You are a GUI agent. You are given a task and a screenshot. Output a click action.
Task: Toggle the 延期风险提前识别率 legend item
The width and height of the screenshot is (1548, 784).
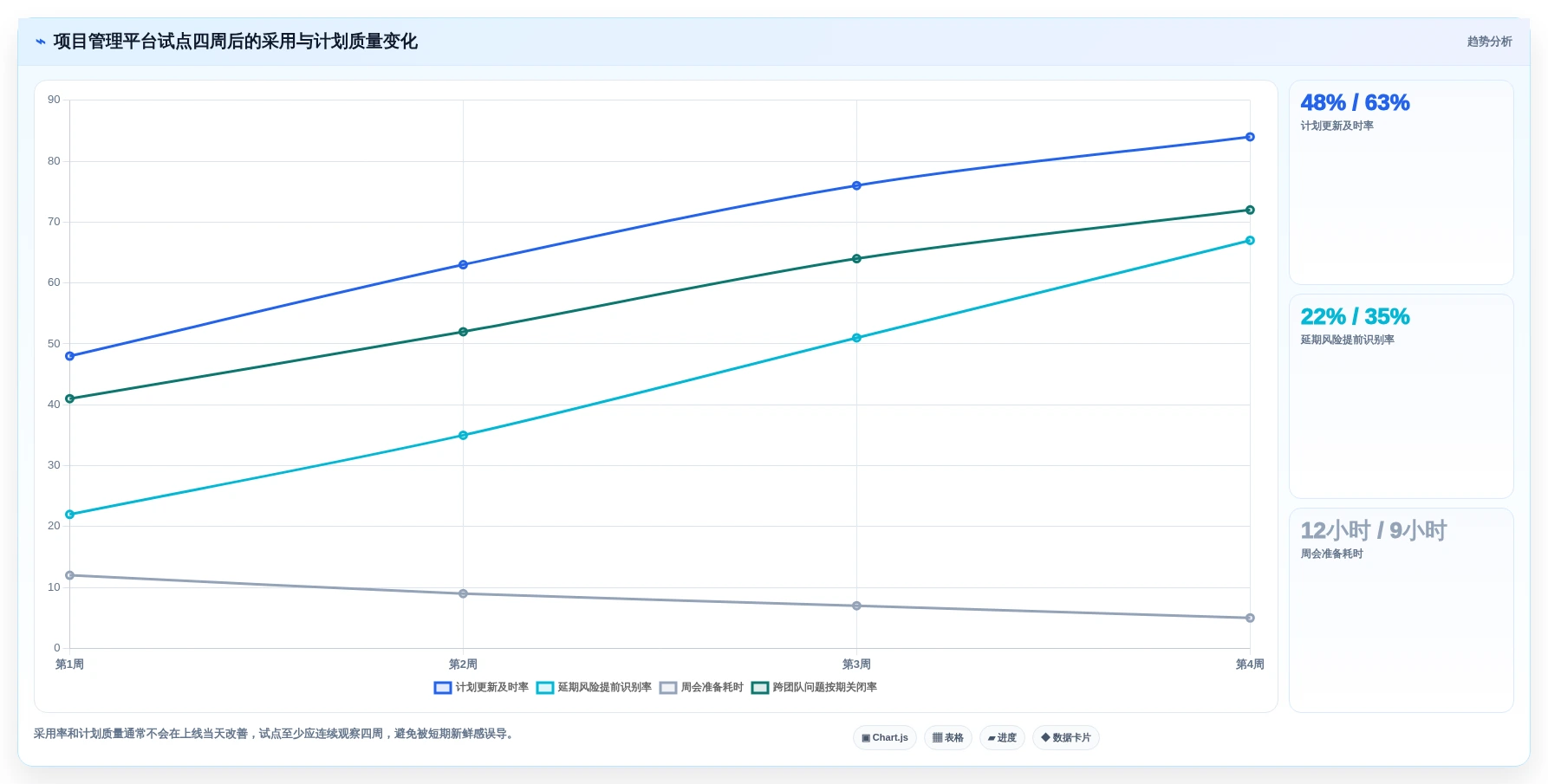click(x=594, y=687)
